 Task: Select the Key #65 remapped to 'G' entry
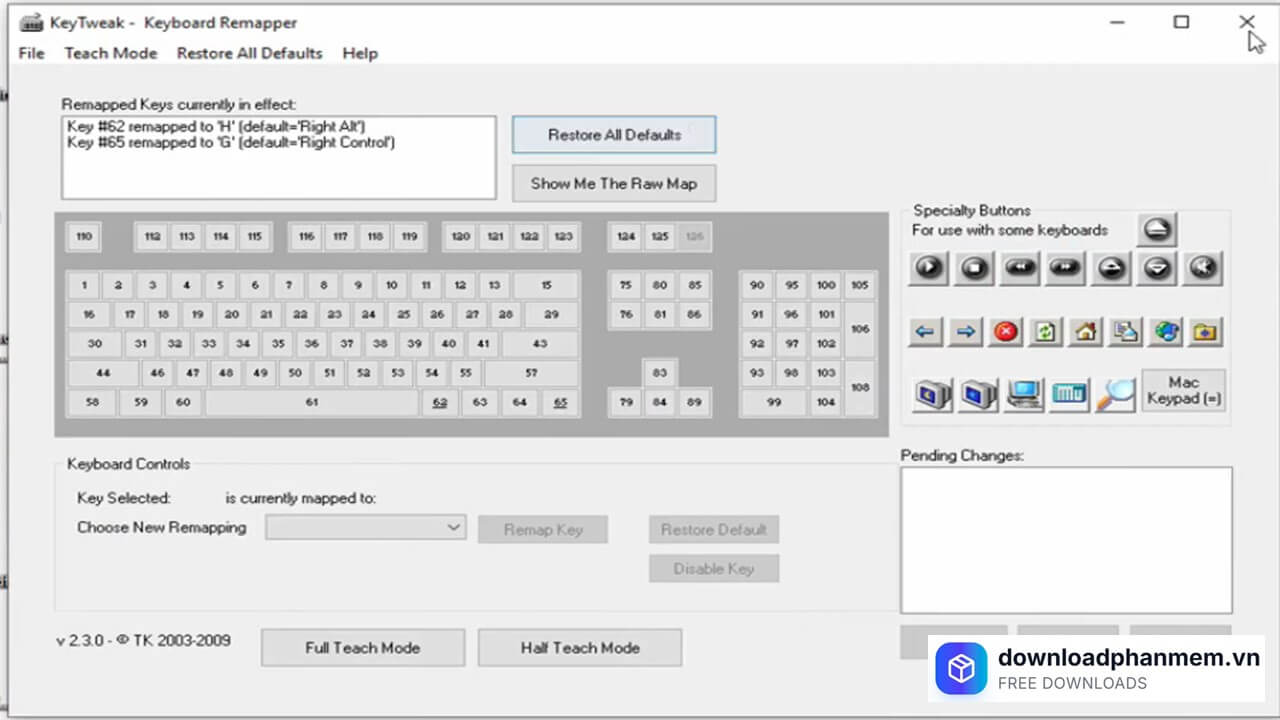231,143
